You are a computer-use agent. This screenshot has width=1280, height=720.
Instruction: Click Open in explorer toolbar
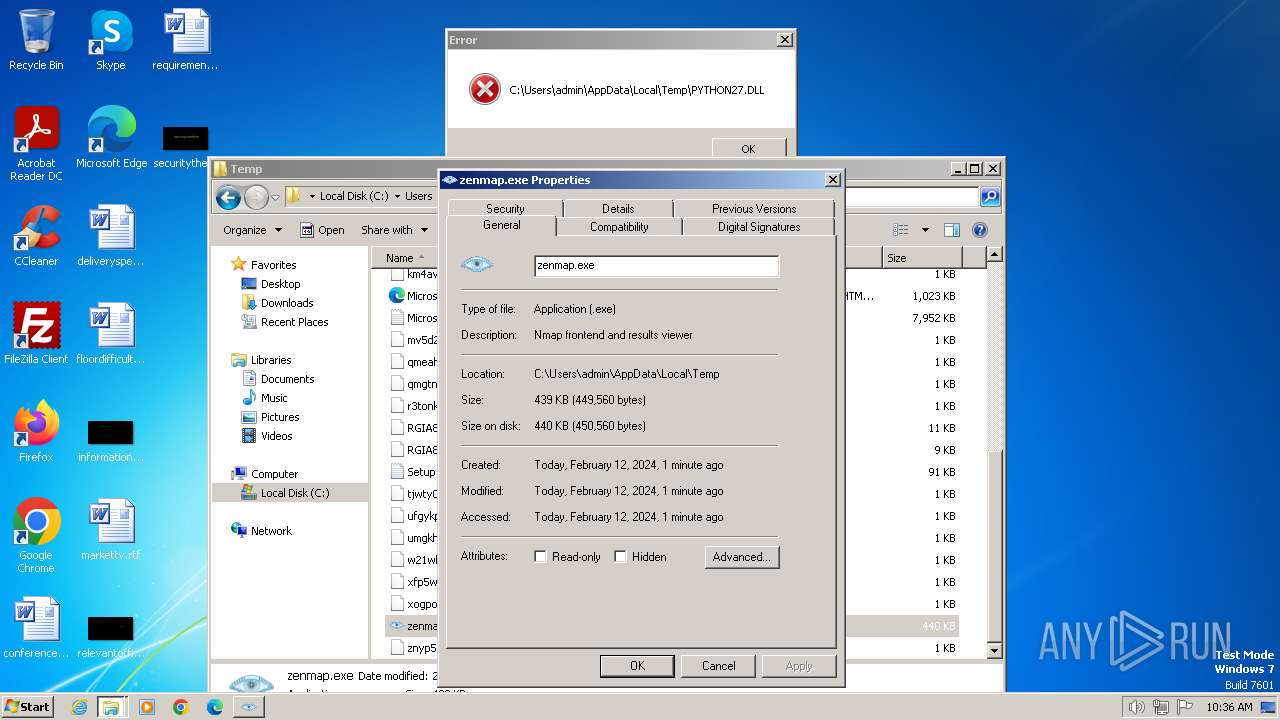pyautogui.click(x=322, y=230)
